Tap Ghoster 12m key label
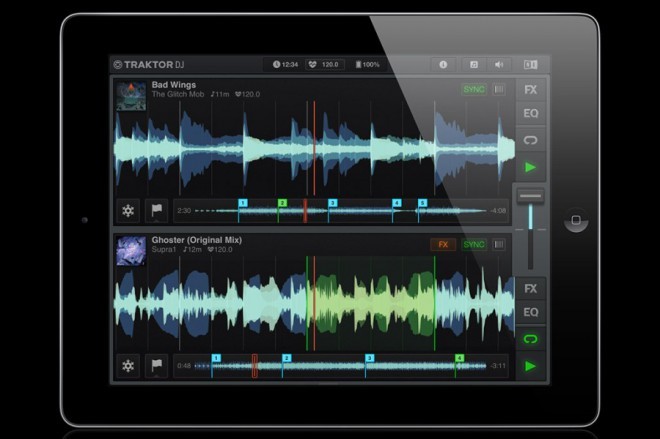 click(192, 250)
